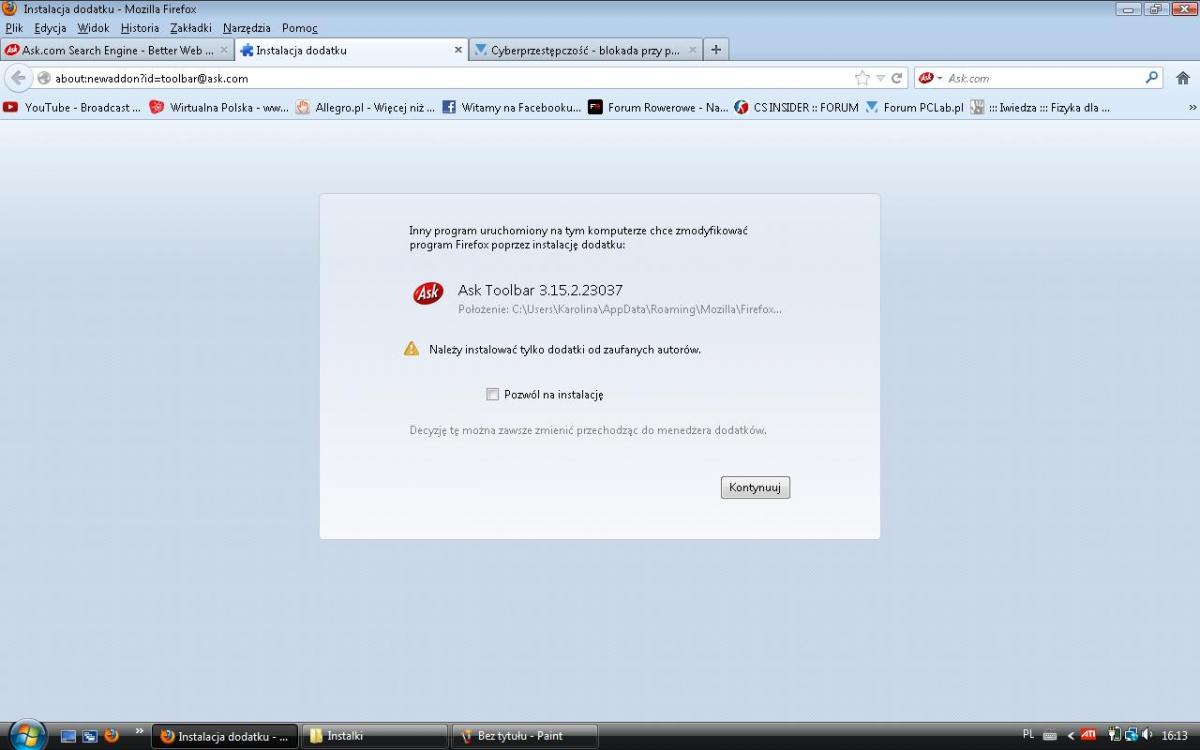Open the Plik menu

pos(14,28)
